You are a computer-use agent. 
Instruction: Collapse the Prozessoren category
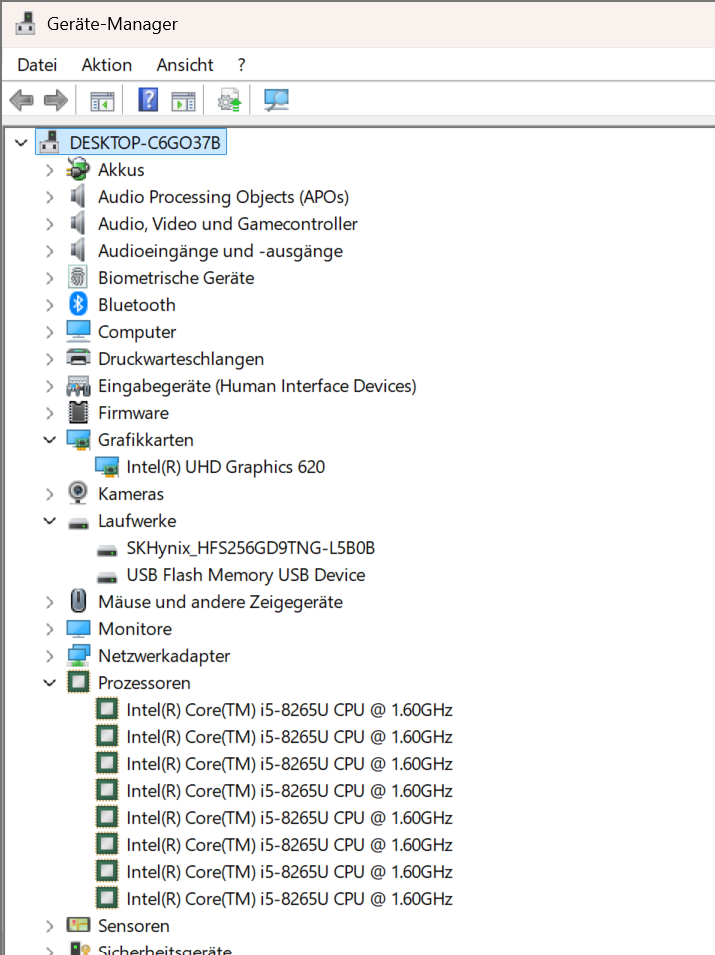coord(50,683)
